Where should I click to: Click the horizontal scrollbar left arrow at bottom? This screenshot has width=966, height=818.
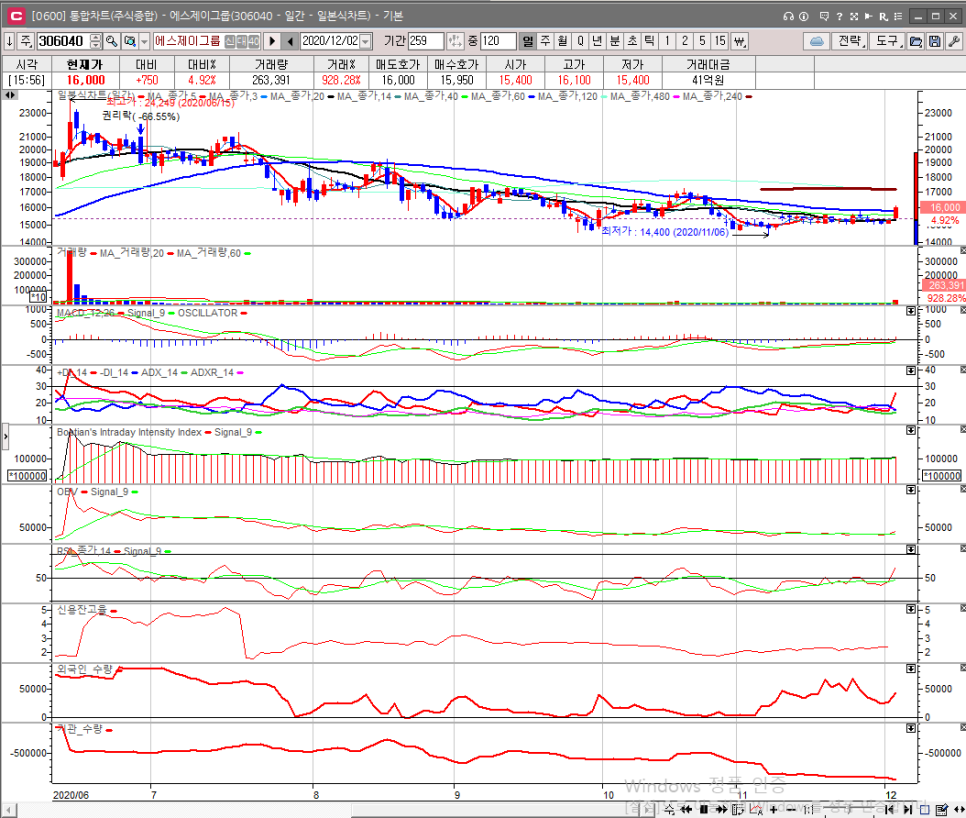(9, 809)
